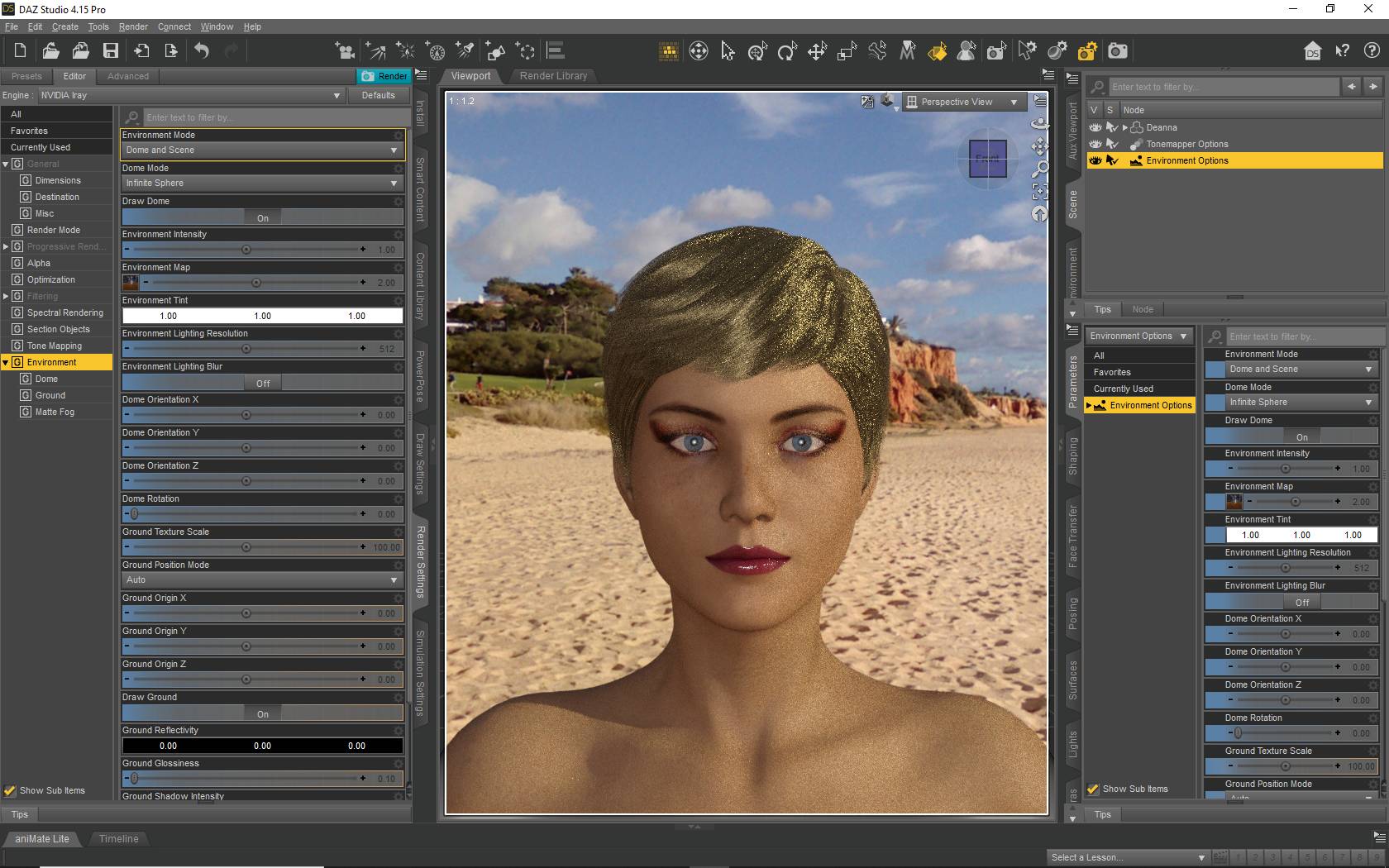Open the File menu
Screen dimensions: 1389x868
12,26
